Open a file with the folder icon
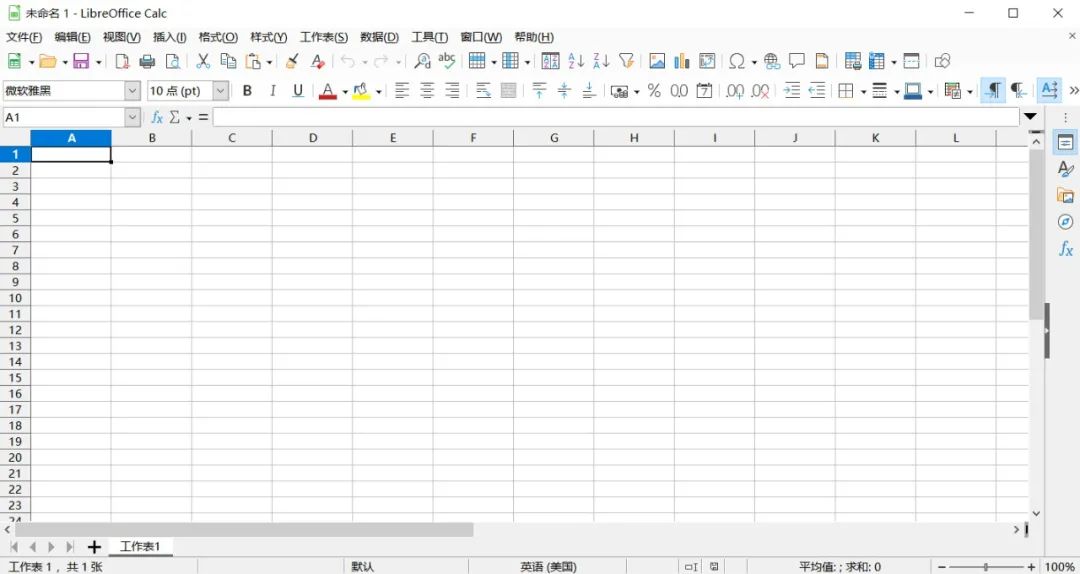Screen dimensions: 1080x574 48,61
